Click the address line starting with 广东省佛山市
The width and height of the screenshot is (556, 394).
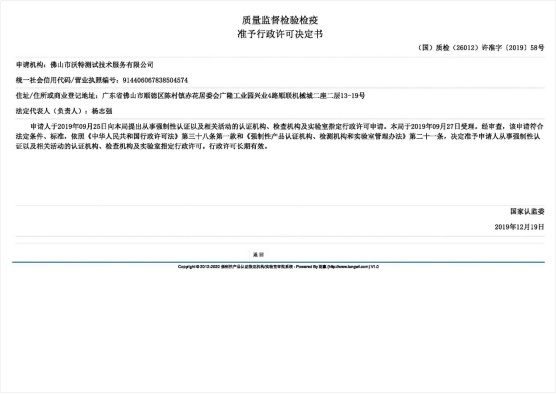pos(233,95)
